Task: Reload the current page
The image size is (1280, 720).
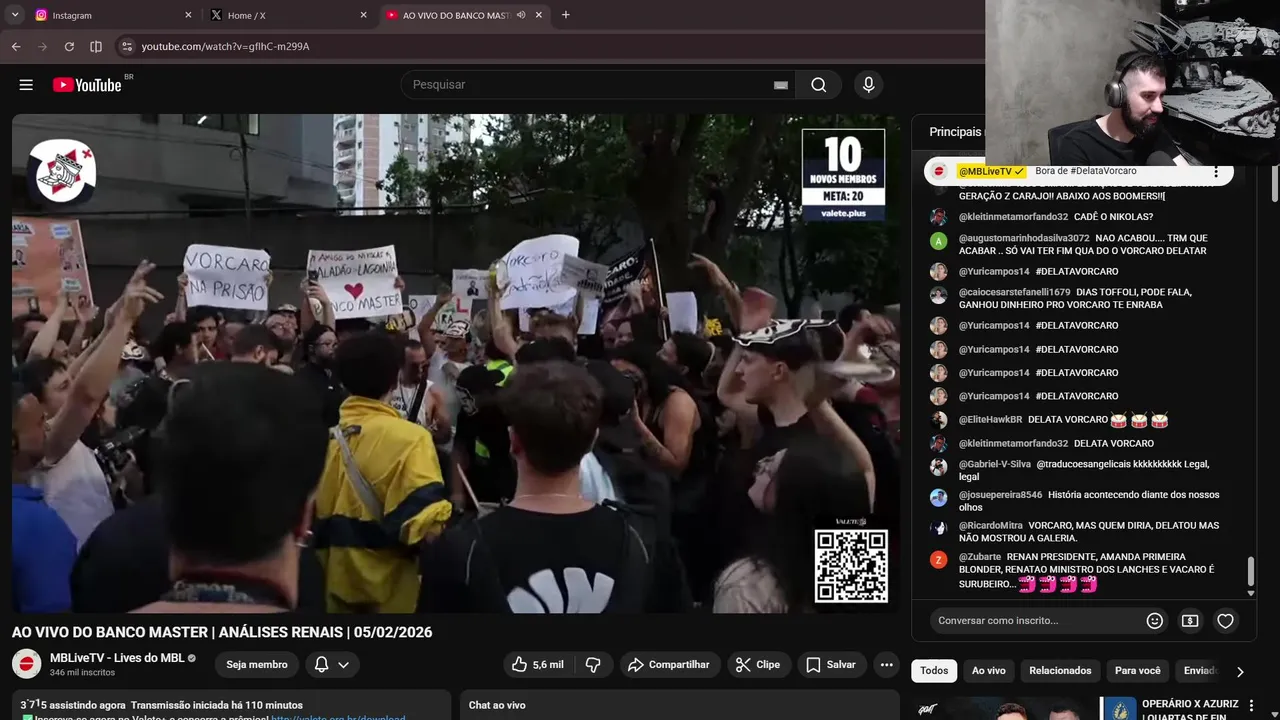Action: tap(69, 46)
